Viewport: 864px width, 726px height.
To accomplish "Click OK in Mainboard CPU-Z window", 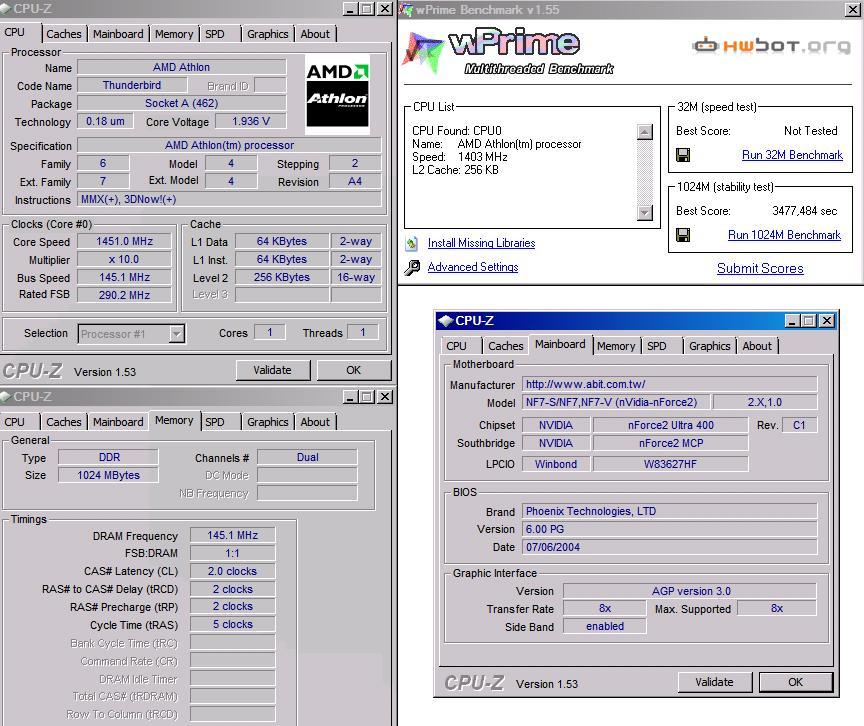I will click(796, 682).
